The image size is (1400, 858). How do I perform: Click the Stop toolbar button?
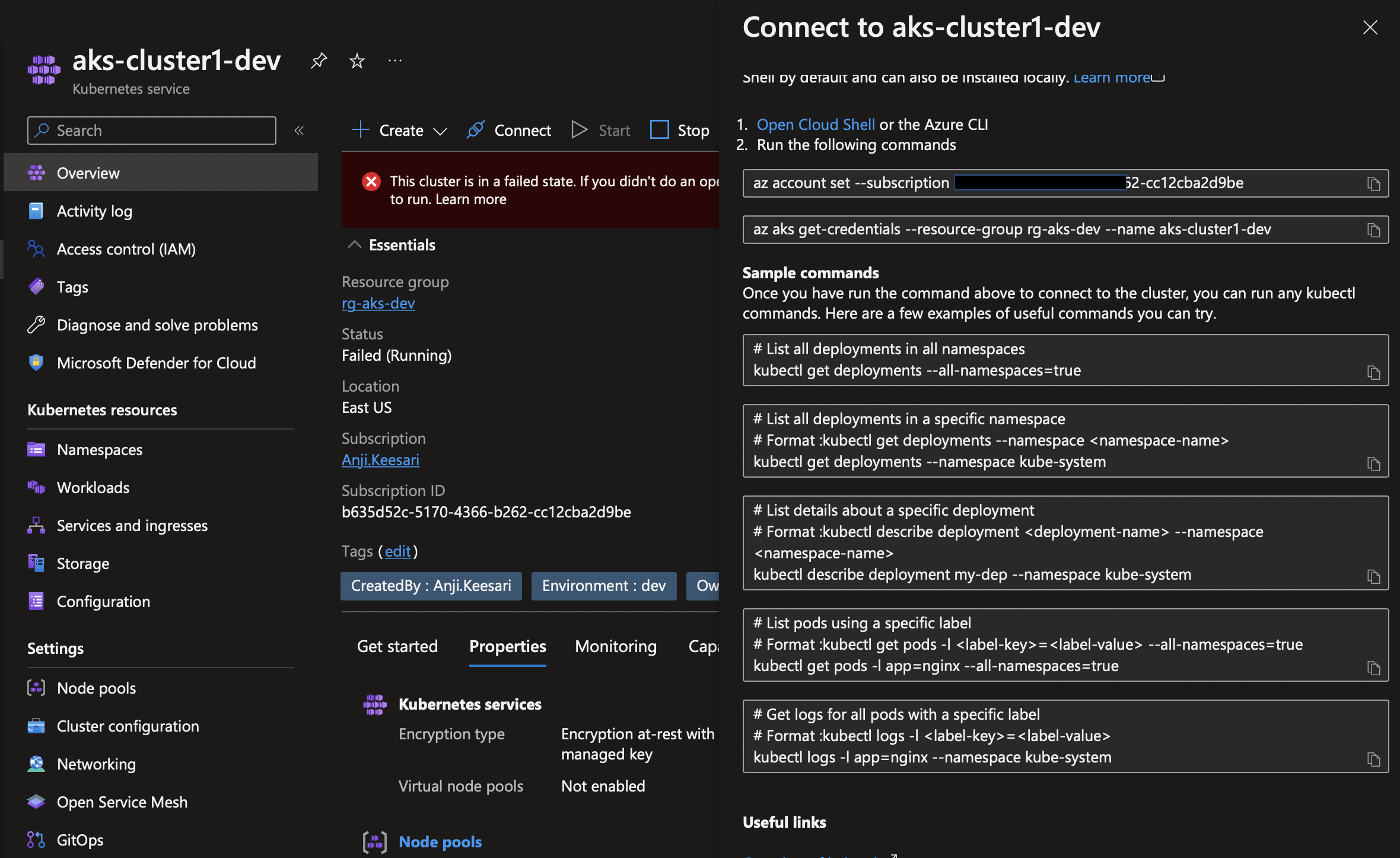pos(680,130)
